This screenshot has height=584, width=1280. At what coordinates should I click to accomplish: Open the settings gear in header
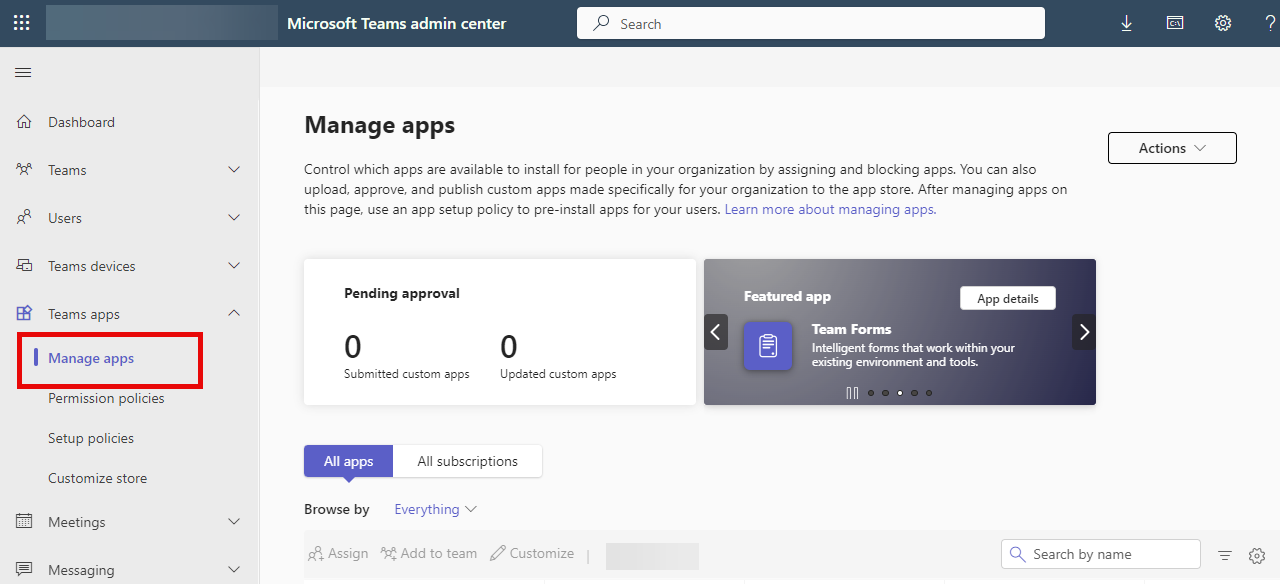[x=1223, y=23]
